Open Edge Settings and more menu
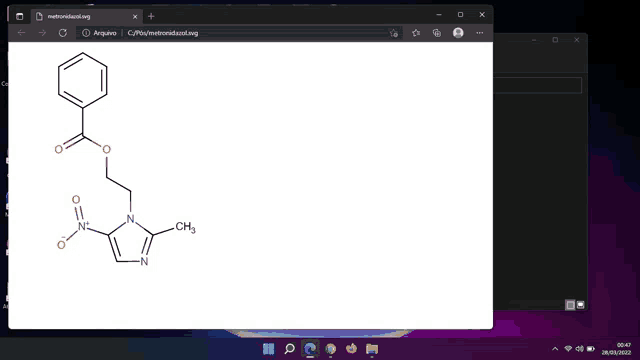 (x=480, y=33)
